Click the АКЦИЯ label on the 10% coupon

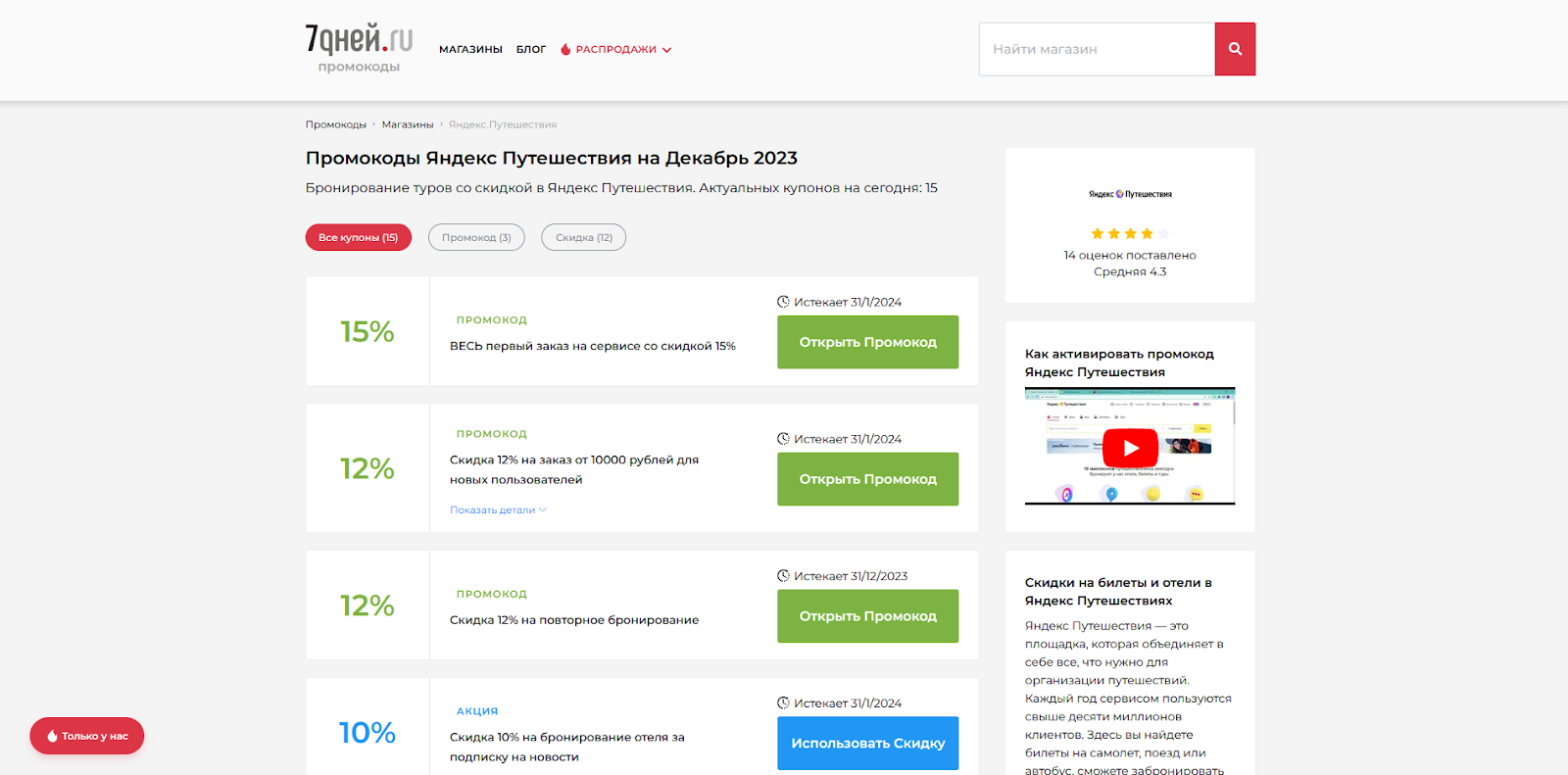477,711
